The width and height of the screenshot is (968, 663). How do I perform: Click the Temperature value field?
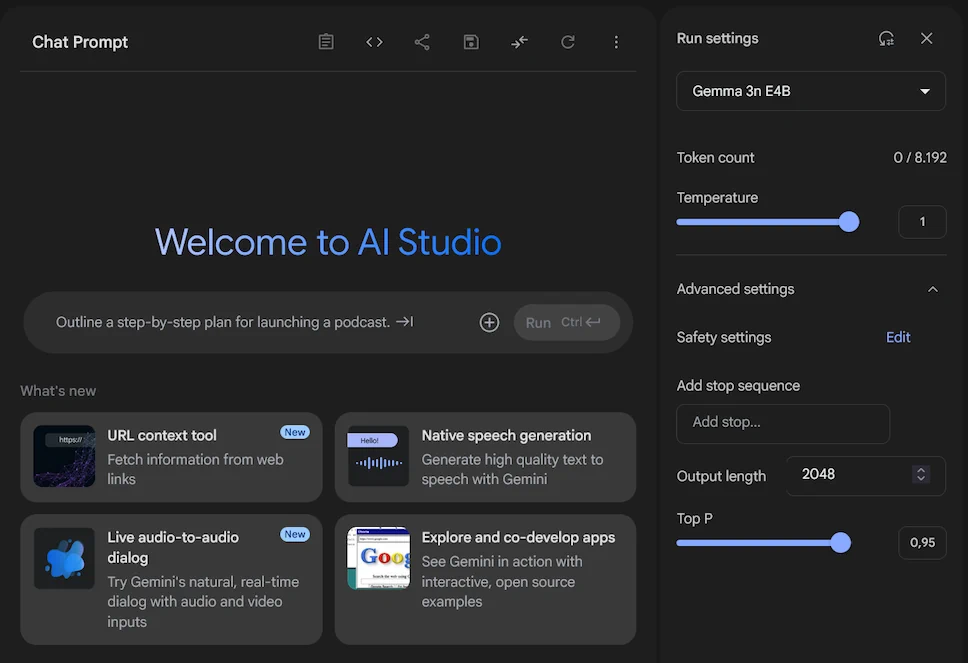coord(922,222)
